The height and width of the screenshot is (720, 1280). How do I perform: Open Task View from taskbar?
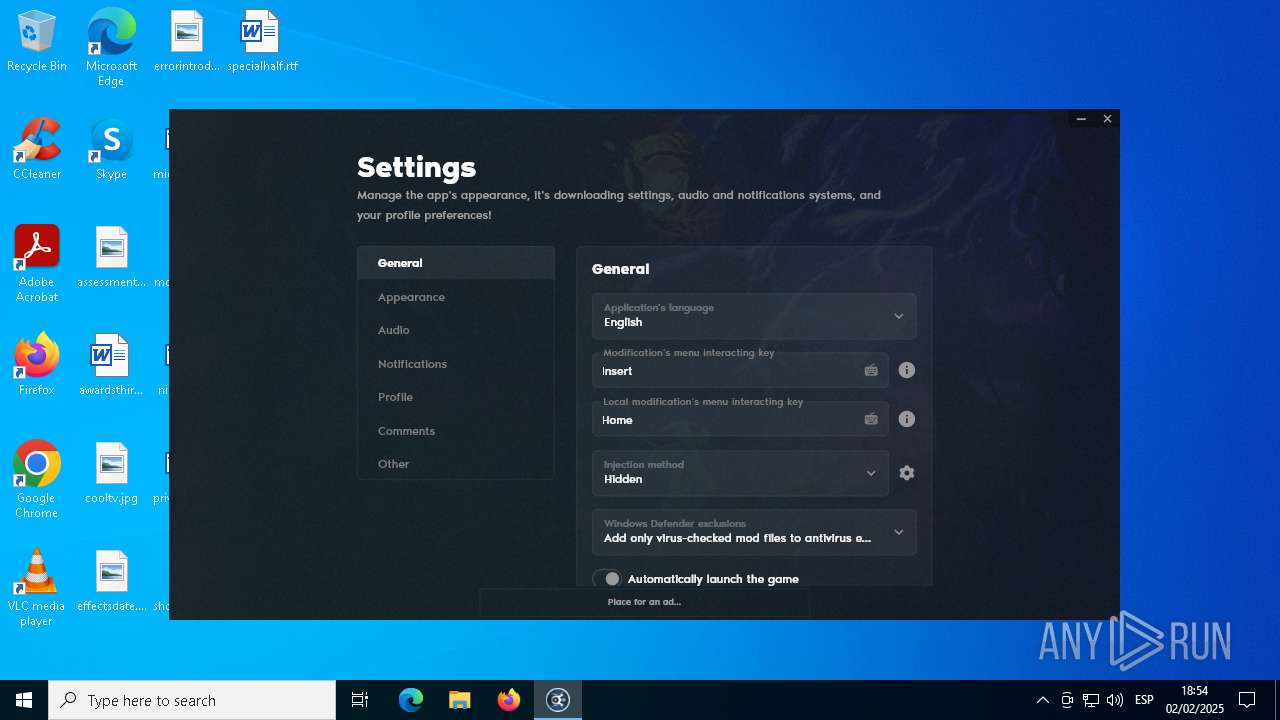point(360,700)
